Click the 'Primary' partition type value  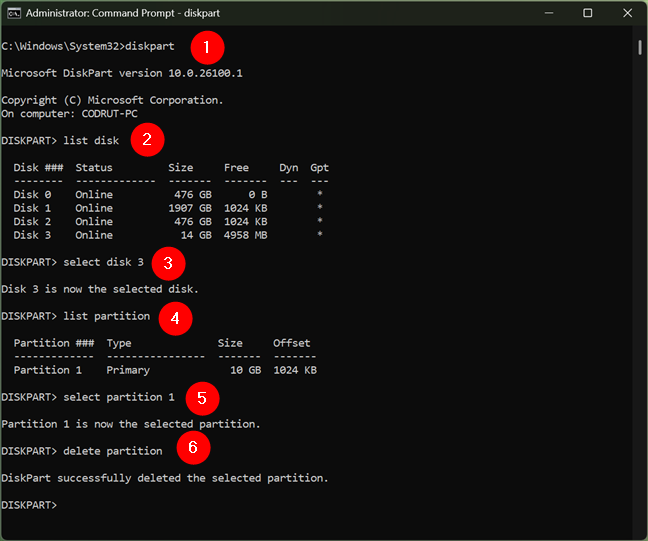[128, 371]
